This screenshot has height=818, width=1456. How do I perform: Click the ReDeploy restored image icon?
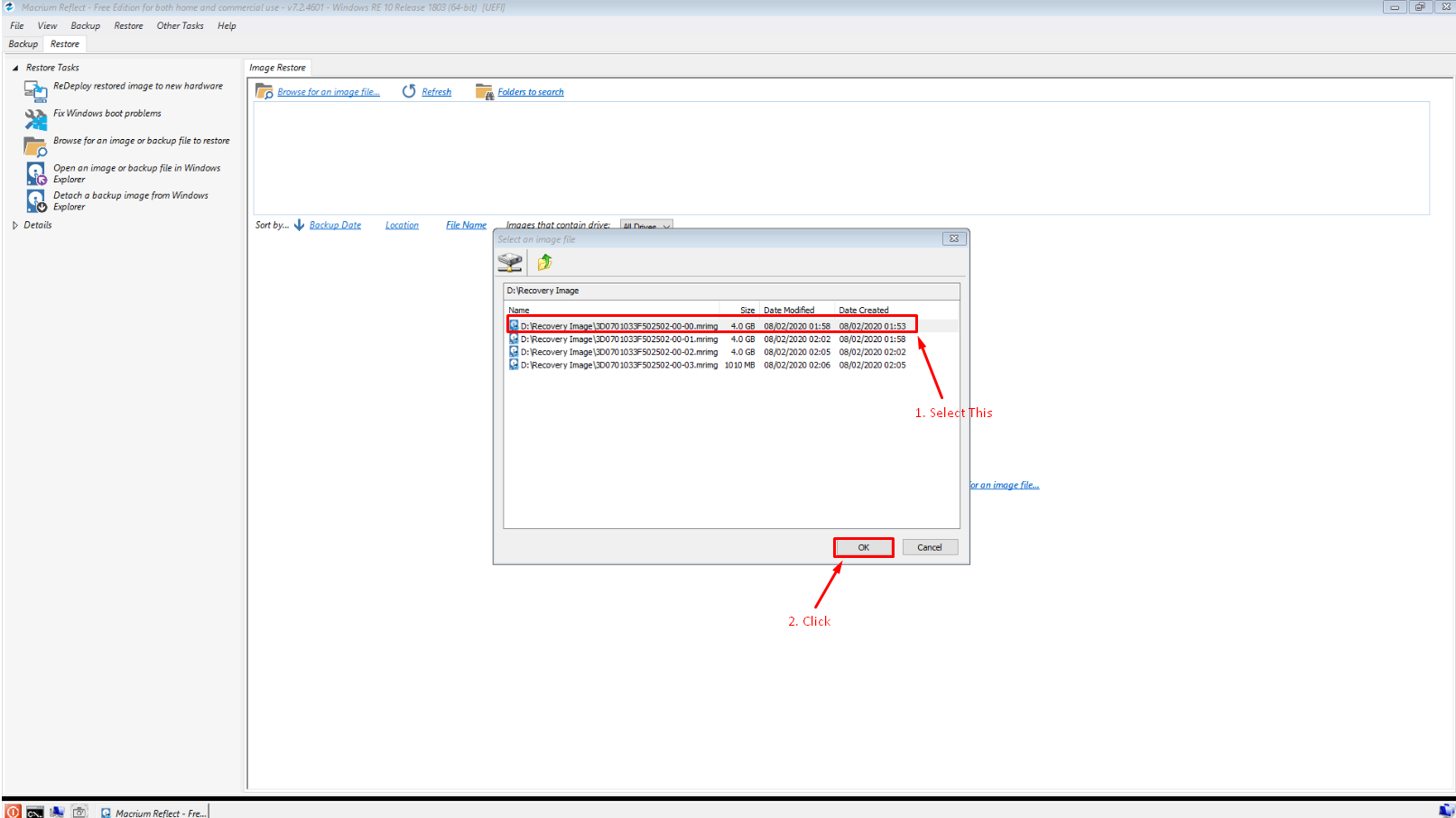tap(36, 91)
